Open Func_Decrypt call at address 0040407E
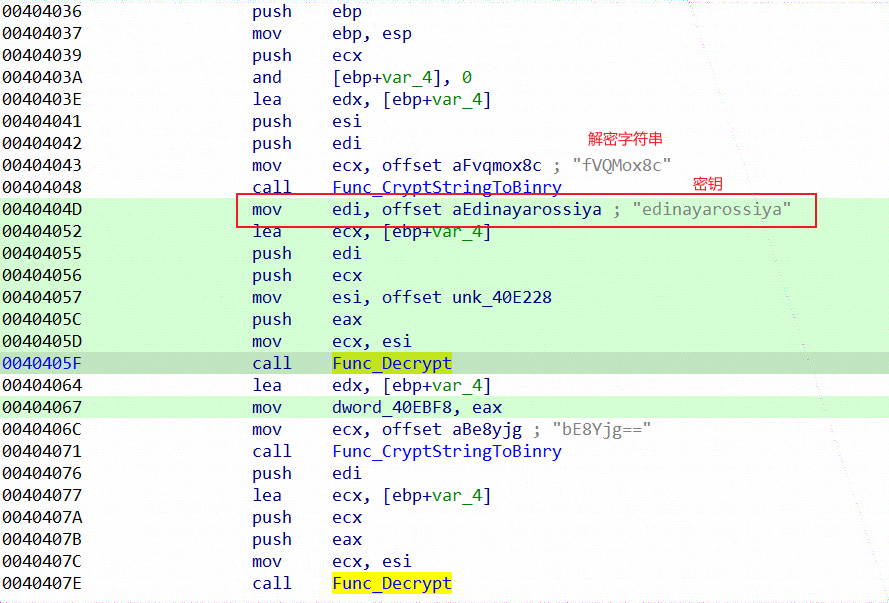Image resolution: width=889 pixels, height=603 pixels. pos(392,583)
